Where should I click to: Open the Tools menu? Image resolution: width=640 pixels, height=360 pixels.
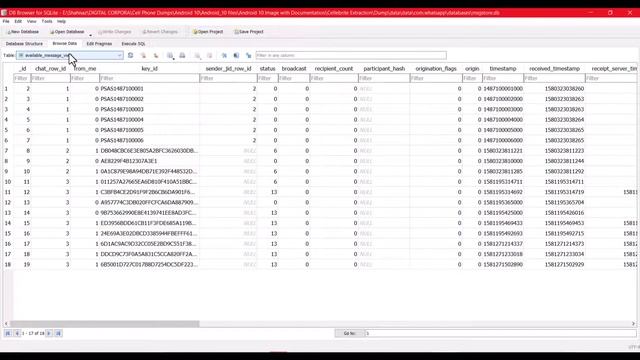[x=47, y=21]
